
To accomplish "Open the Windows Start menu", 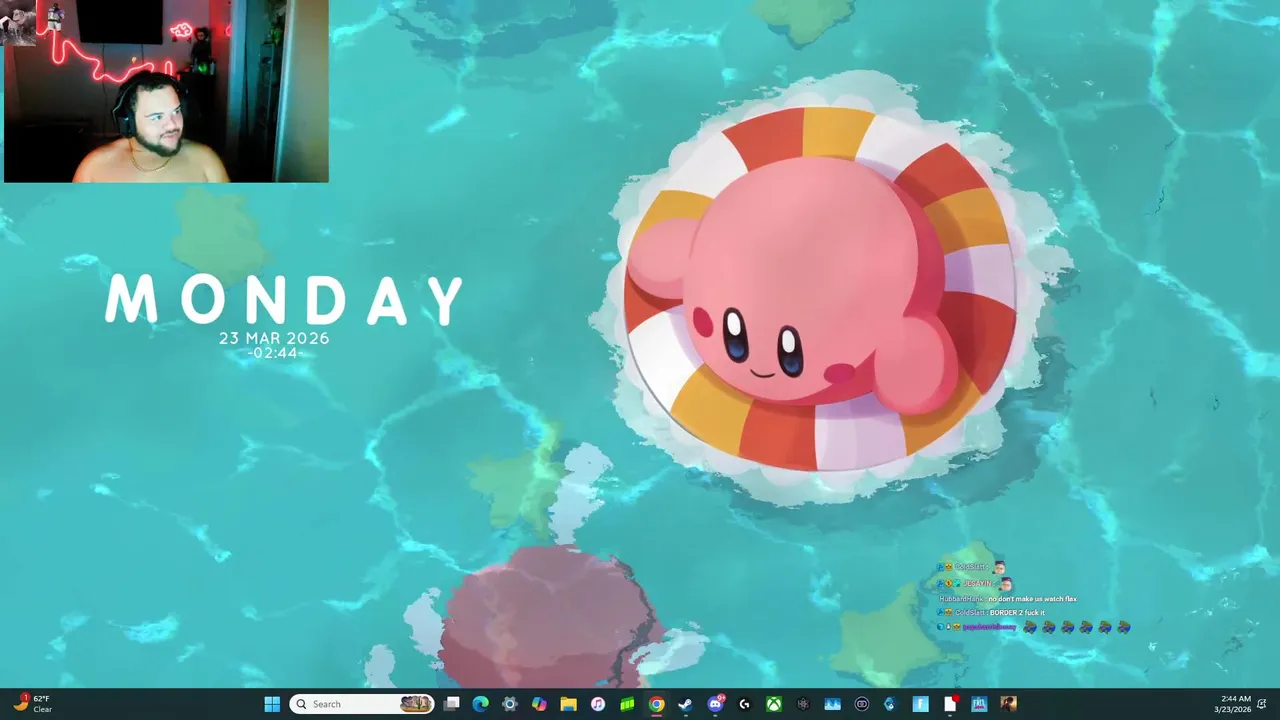I will tap(272, 704).
